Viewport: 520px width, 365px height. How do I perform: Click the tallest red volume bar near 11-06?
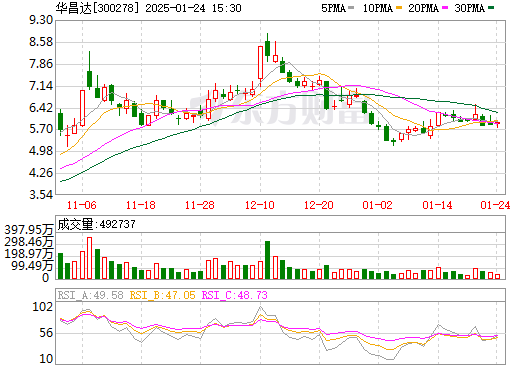coord(89,258)
